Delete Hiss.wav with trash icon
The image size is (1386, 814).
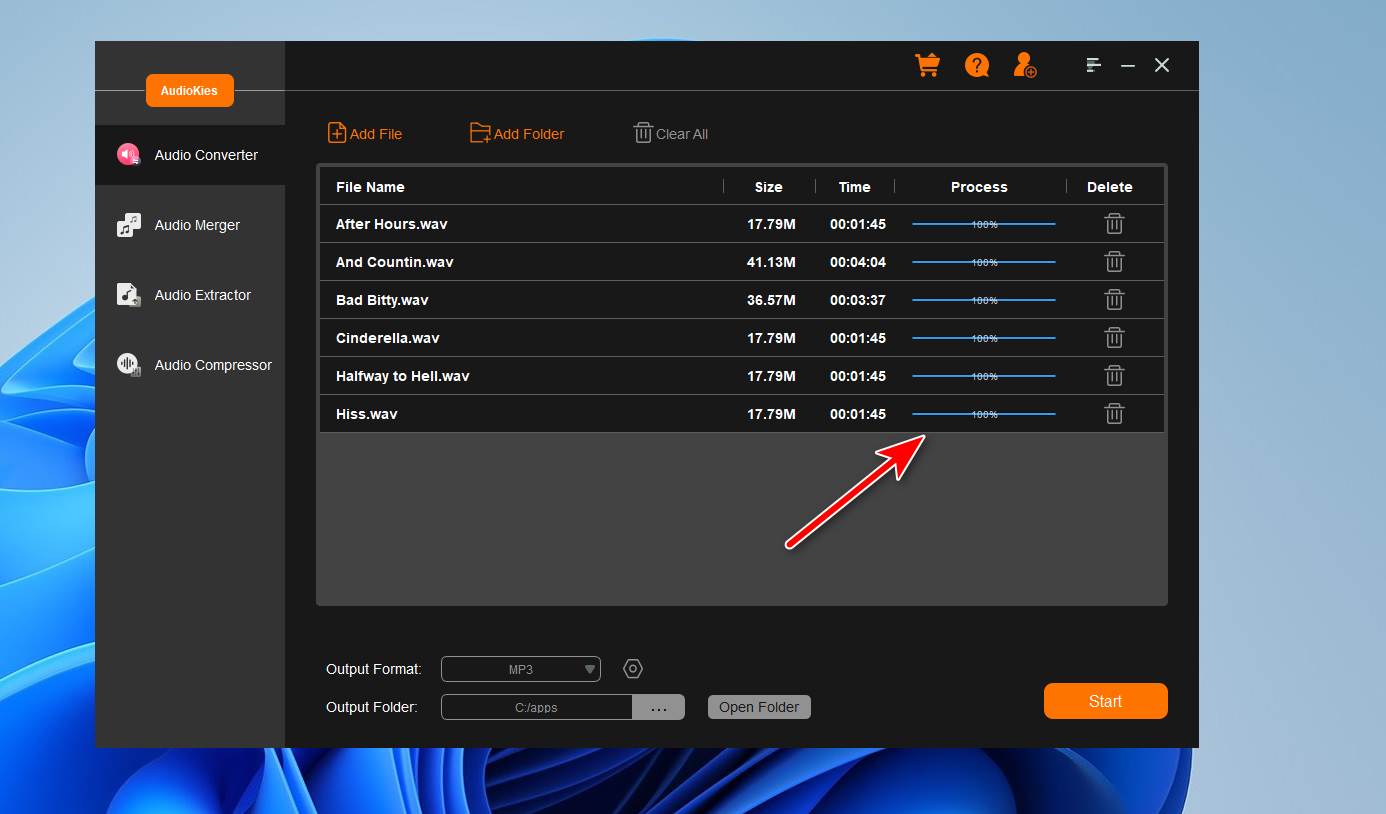(x=1114, y=414)
